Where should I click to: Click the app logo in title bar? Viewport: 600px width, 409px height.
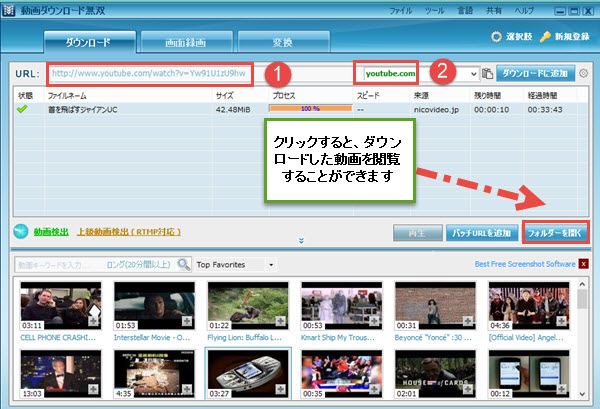[8, 10]
